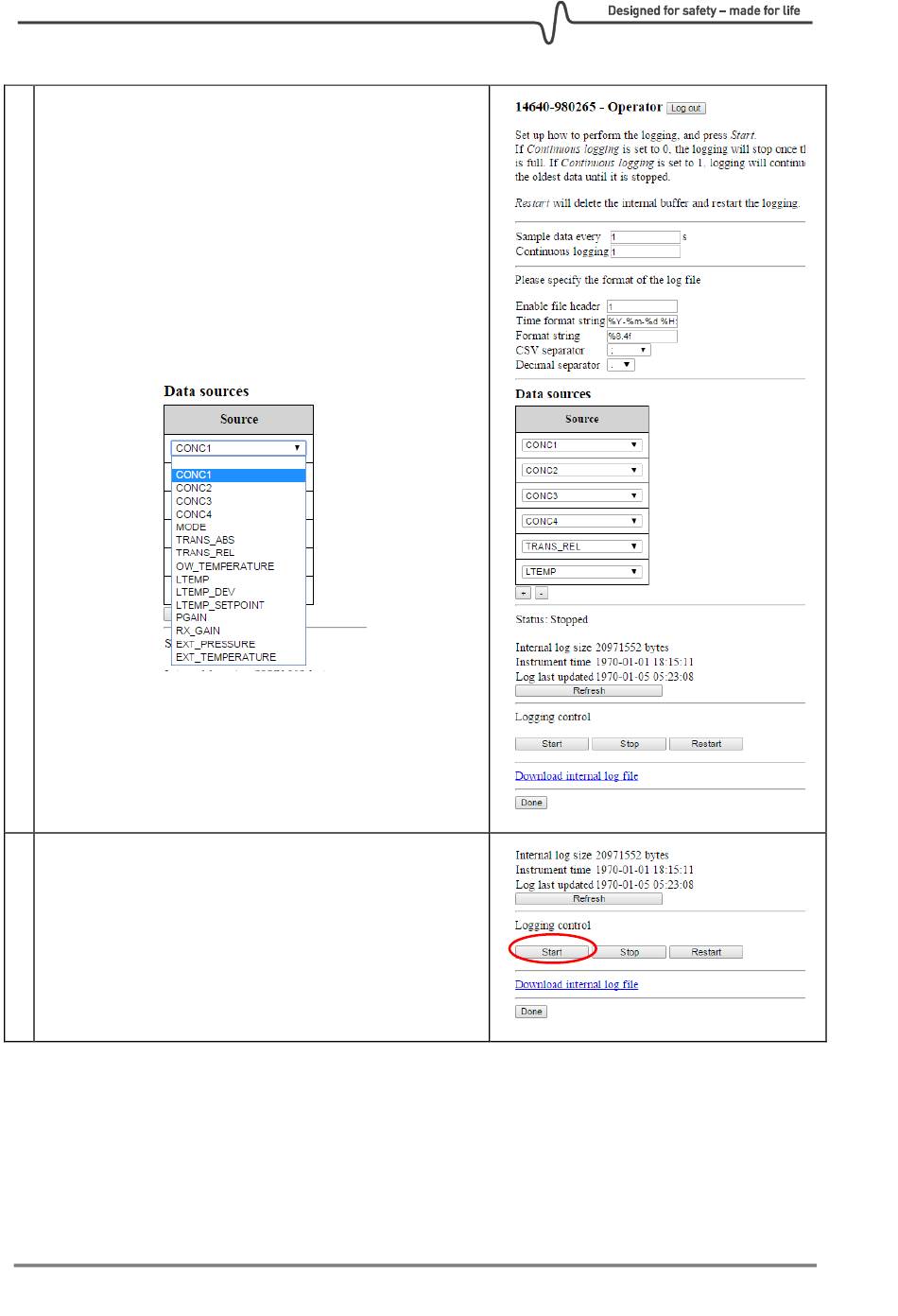
Task: Click Refresh in the full settings form
Action: tap(589, 691)
